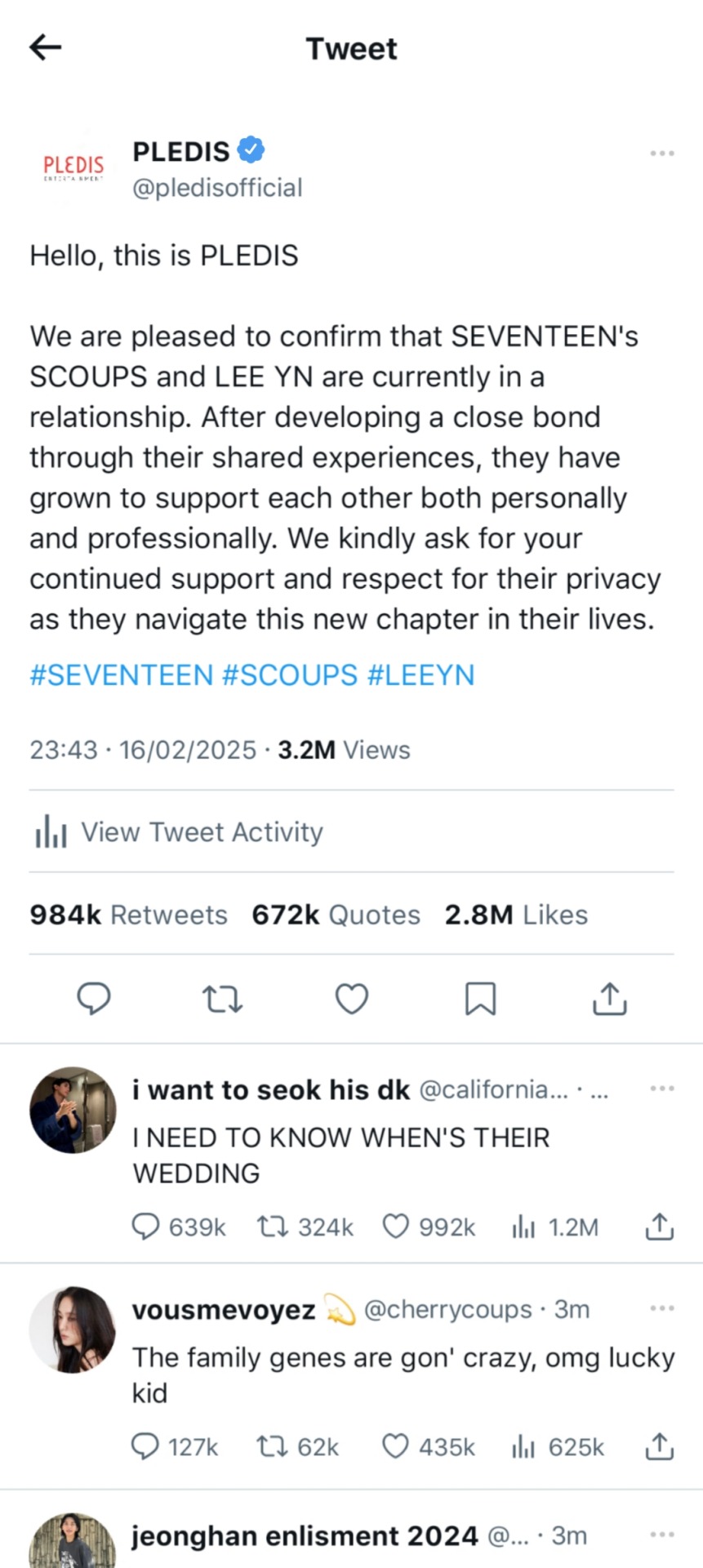
Task: Open PLEDIS profile picture
Action: (x=73, y=166)
